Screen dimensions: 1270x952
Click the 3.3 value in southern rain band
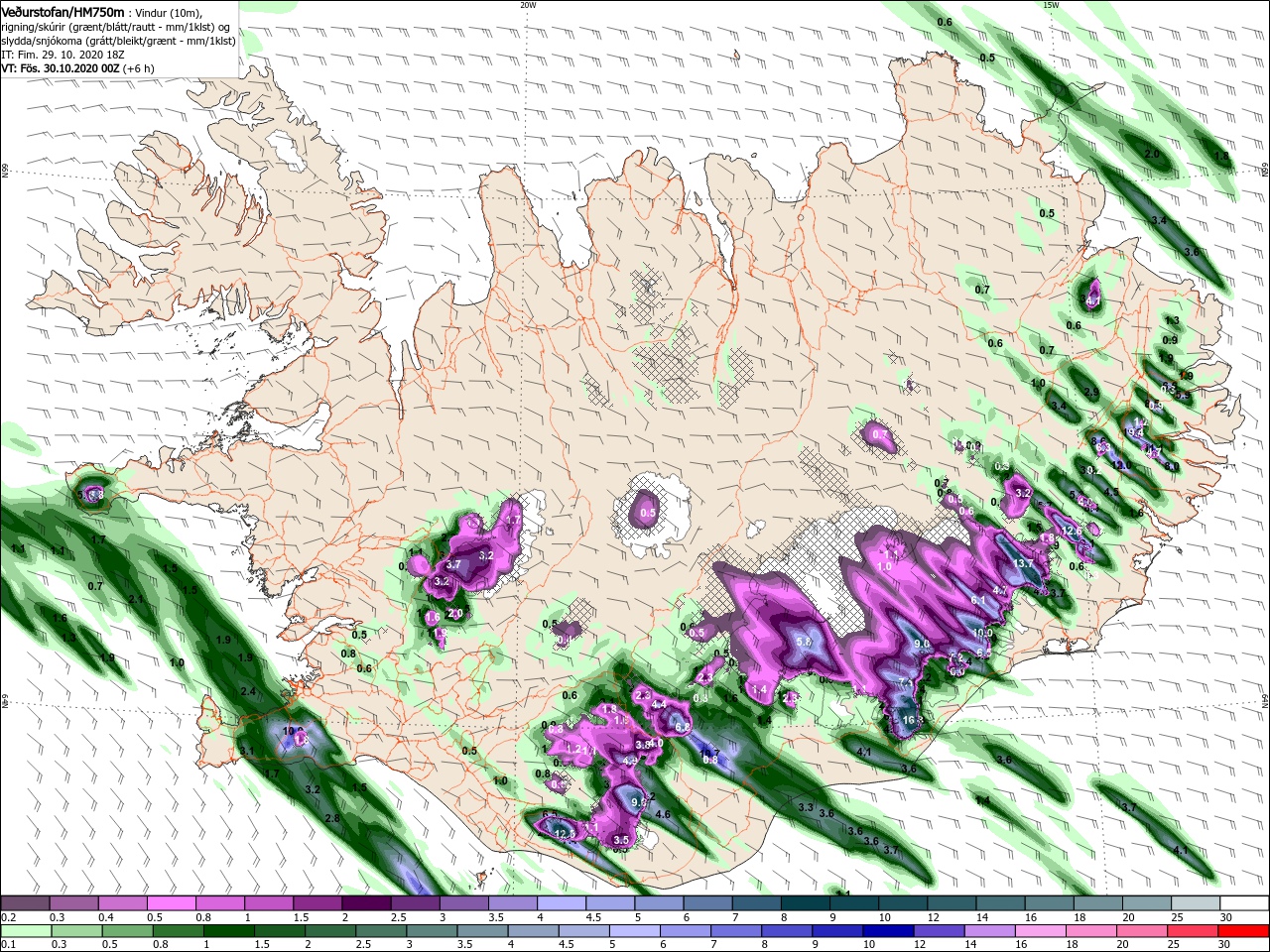[806, 808]
